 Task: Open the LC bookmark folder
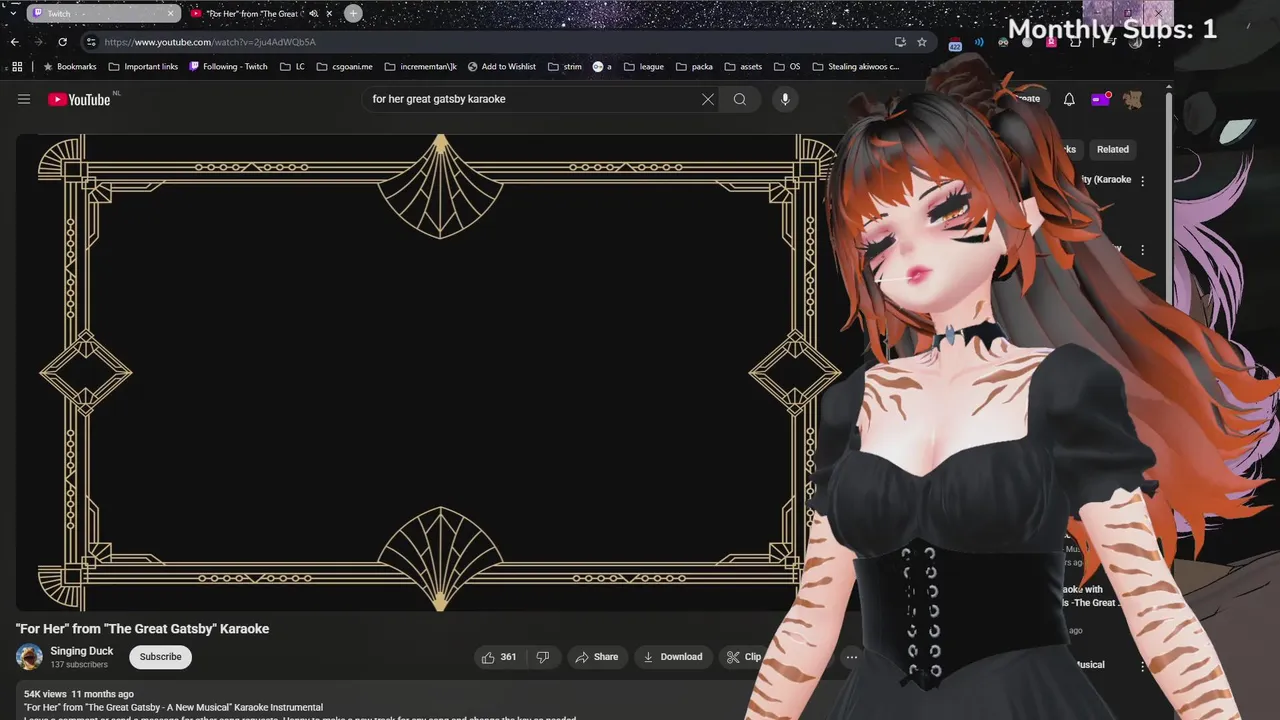coord(292,67)
